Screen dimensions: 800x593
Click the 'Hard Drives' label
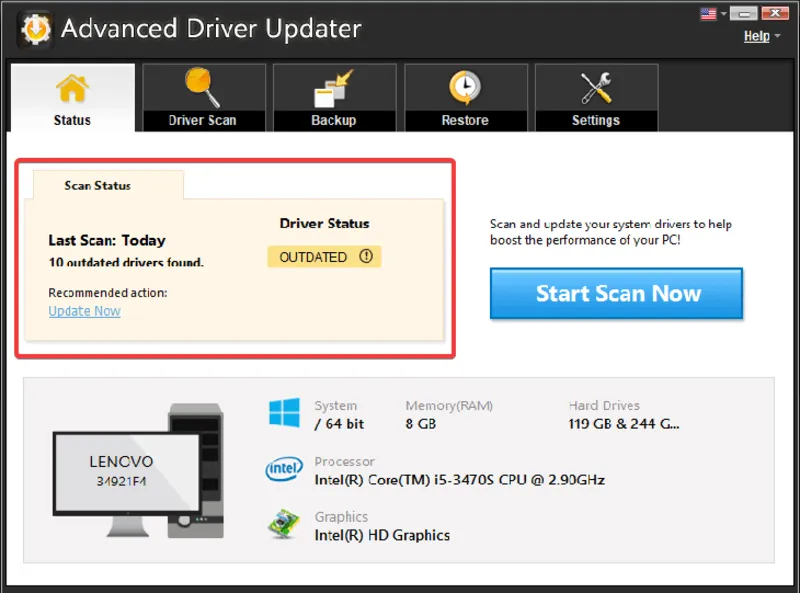604,405
